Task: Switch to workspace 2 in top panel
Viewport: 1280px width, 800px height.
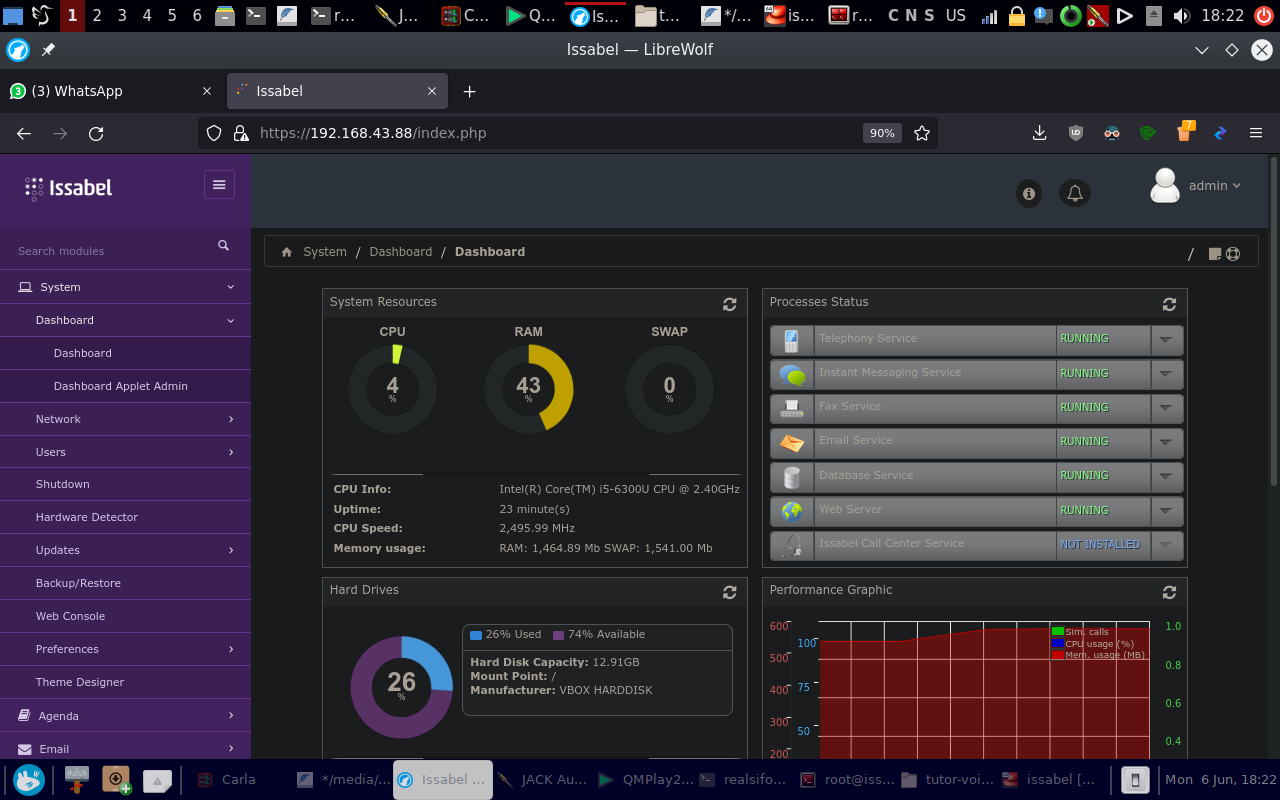Action: (97, 15)
